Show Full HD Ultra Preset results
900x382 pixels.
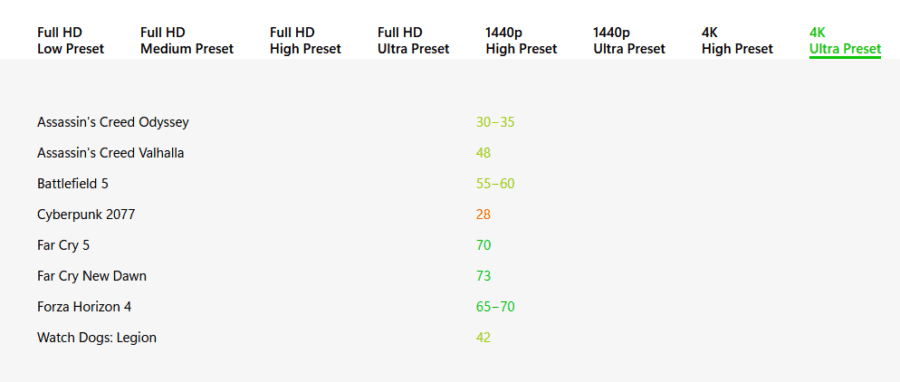tap(413, 41)
